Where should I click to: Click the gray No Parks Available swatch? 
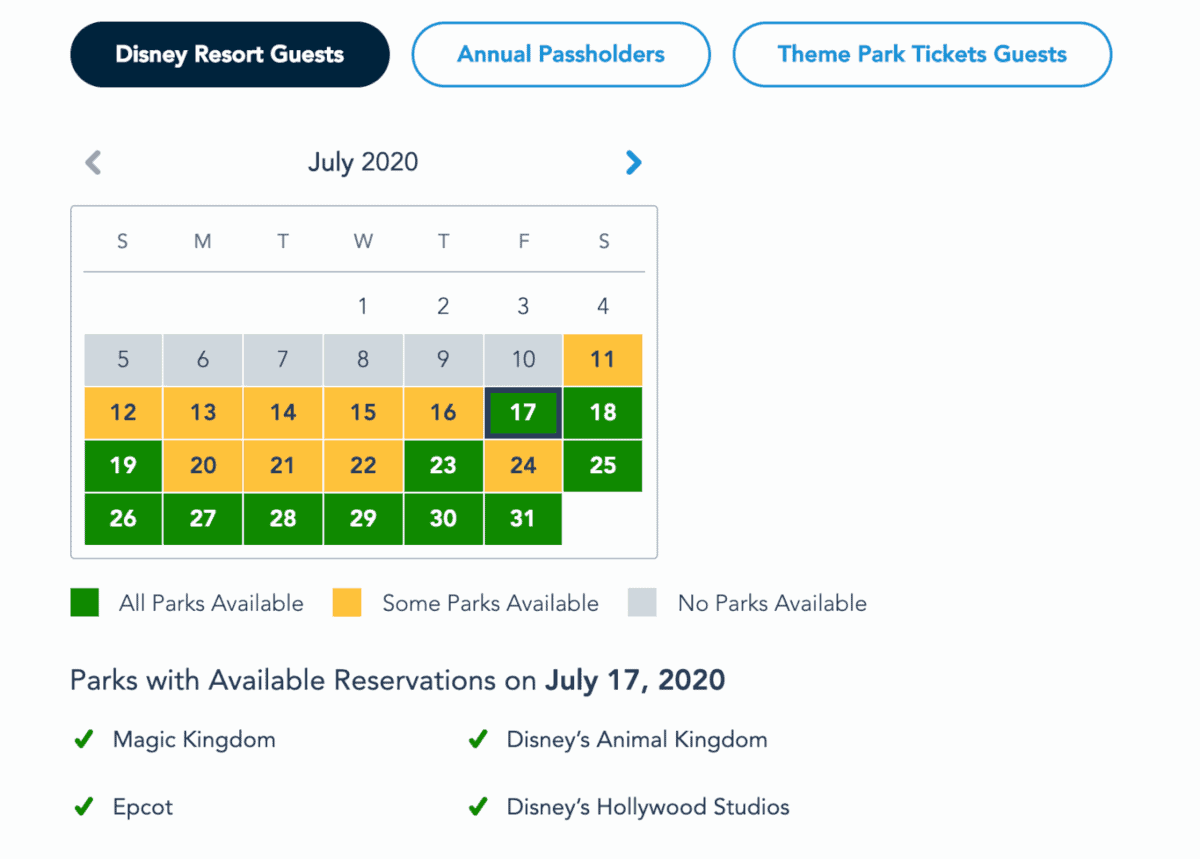click(642, 603)
